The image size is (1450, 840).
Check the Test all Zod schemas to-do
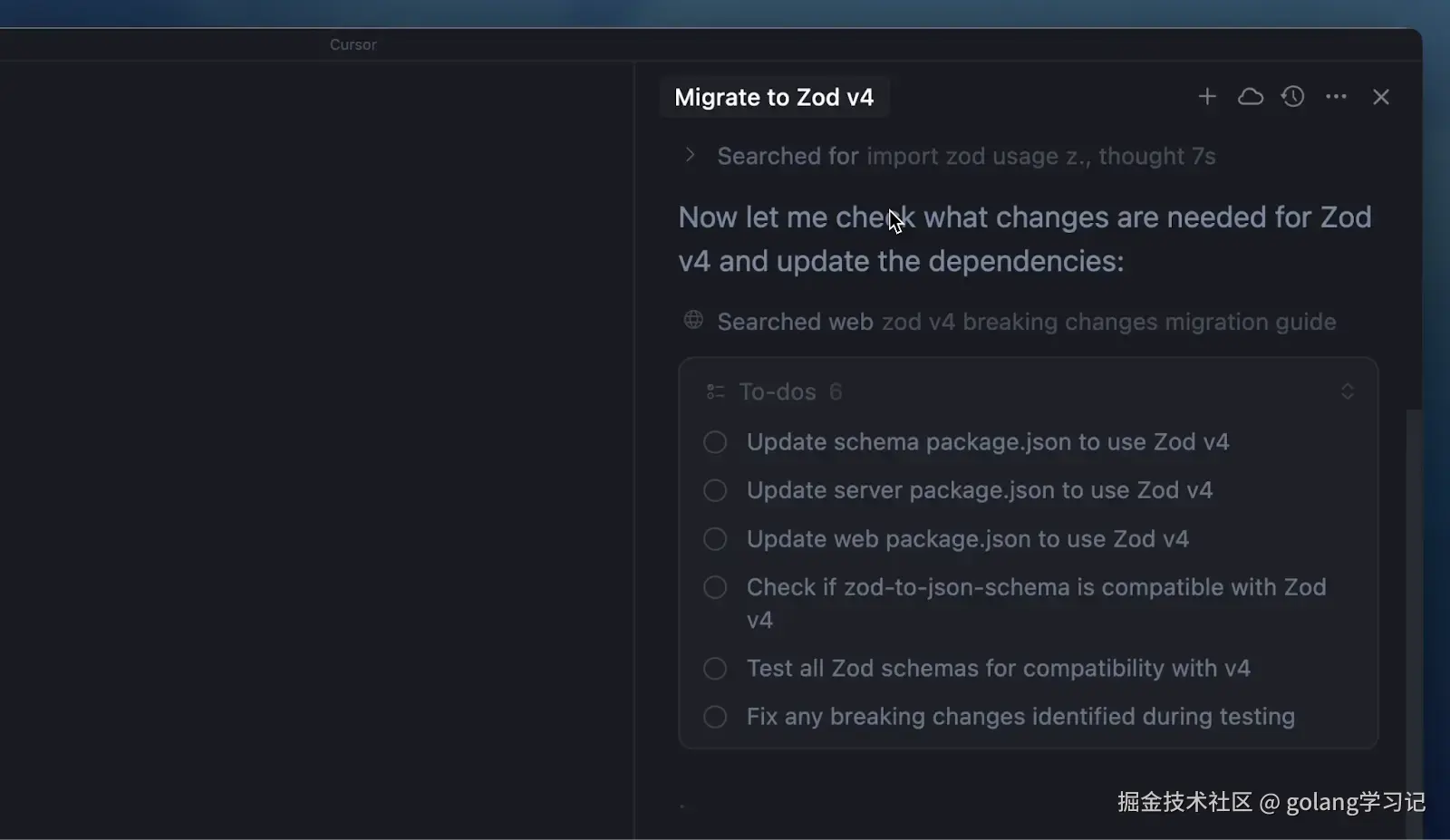point(715,669)
